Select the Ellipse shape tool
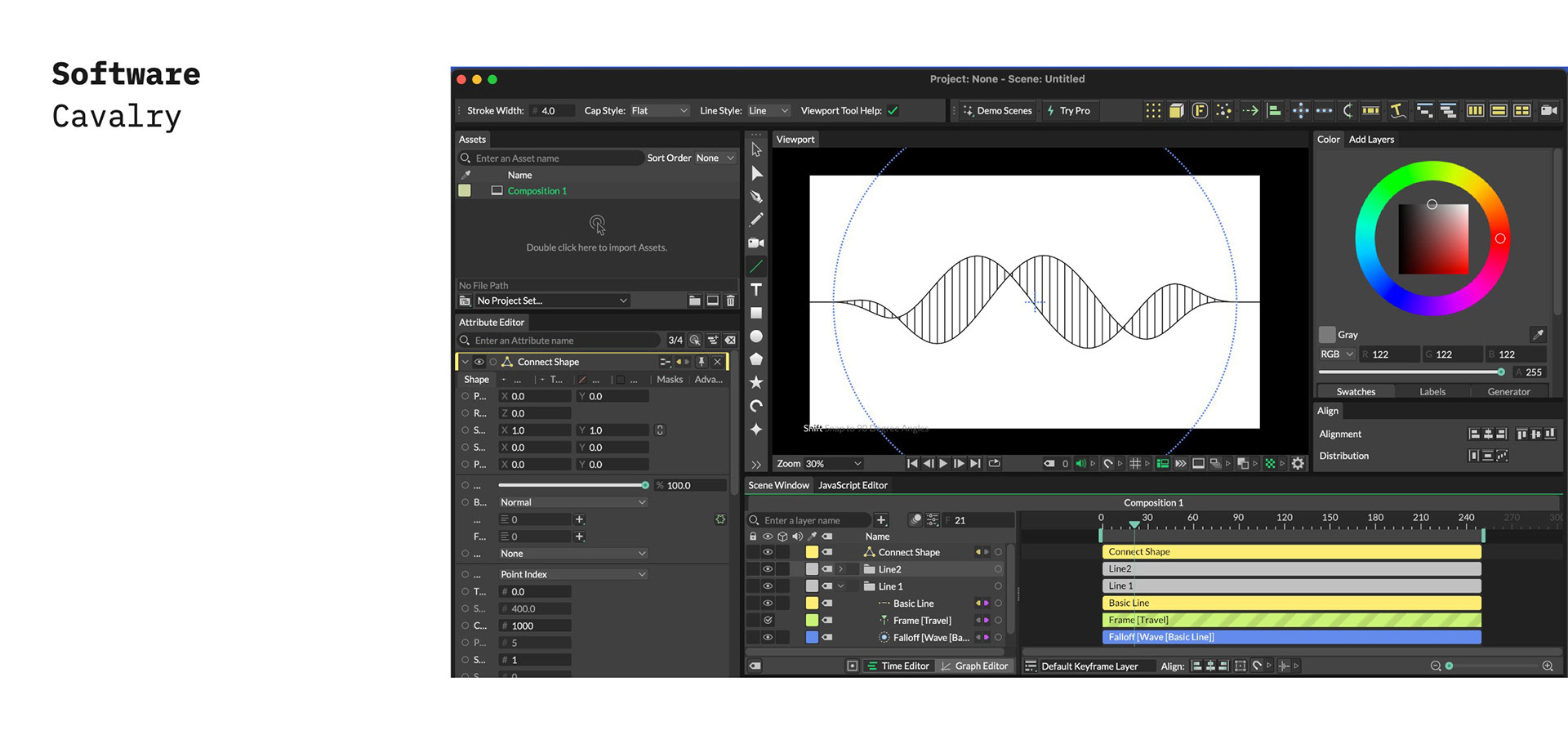This screenshot has height=744, width=1568. (756, 336)
